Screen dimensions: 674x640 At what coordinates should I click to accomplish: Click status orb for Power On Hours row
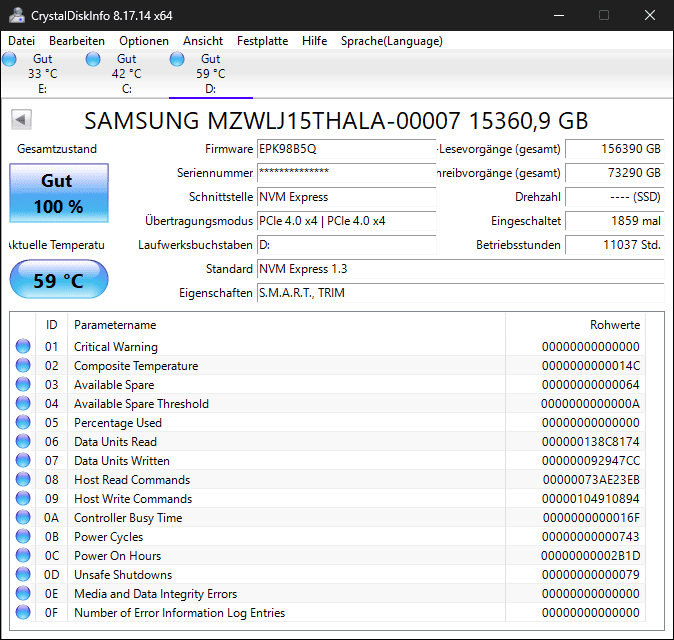(23, 555)
